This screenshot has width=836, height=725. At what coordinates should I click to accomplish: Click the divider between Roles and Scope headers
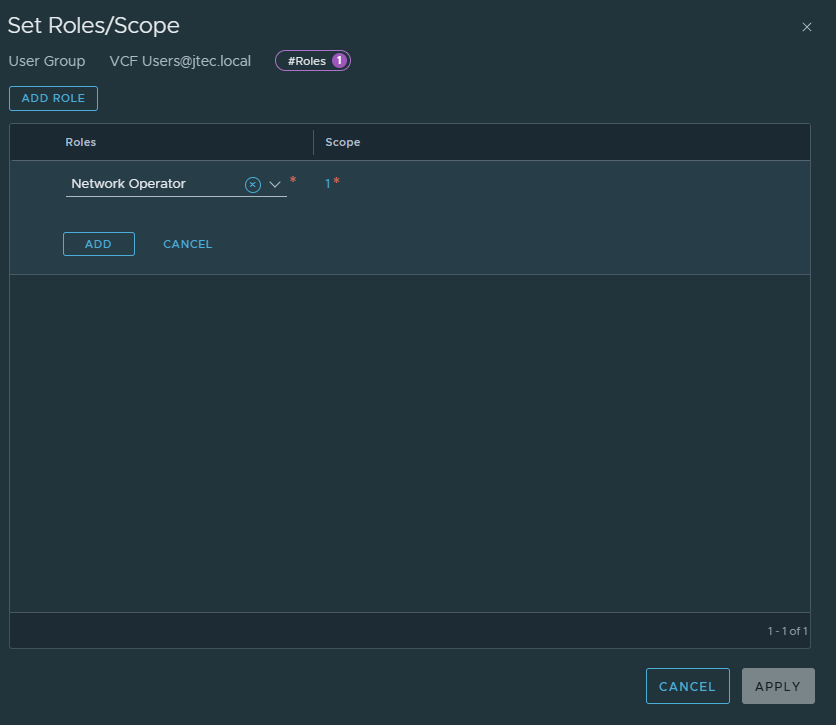314,142
